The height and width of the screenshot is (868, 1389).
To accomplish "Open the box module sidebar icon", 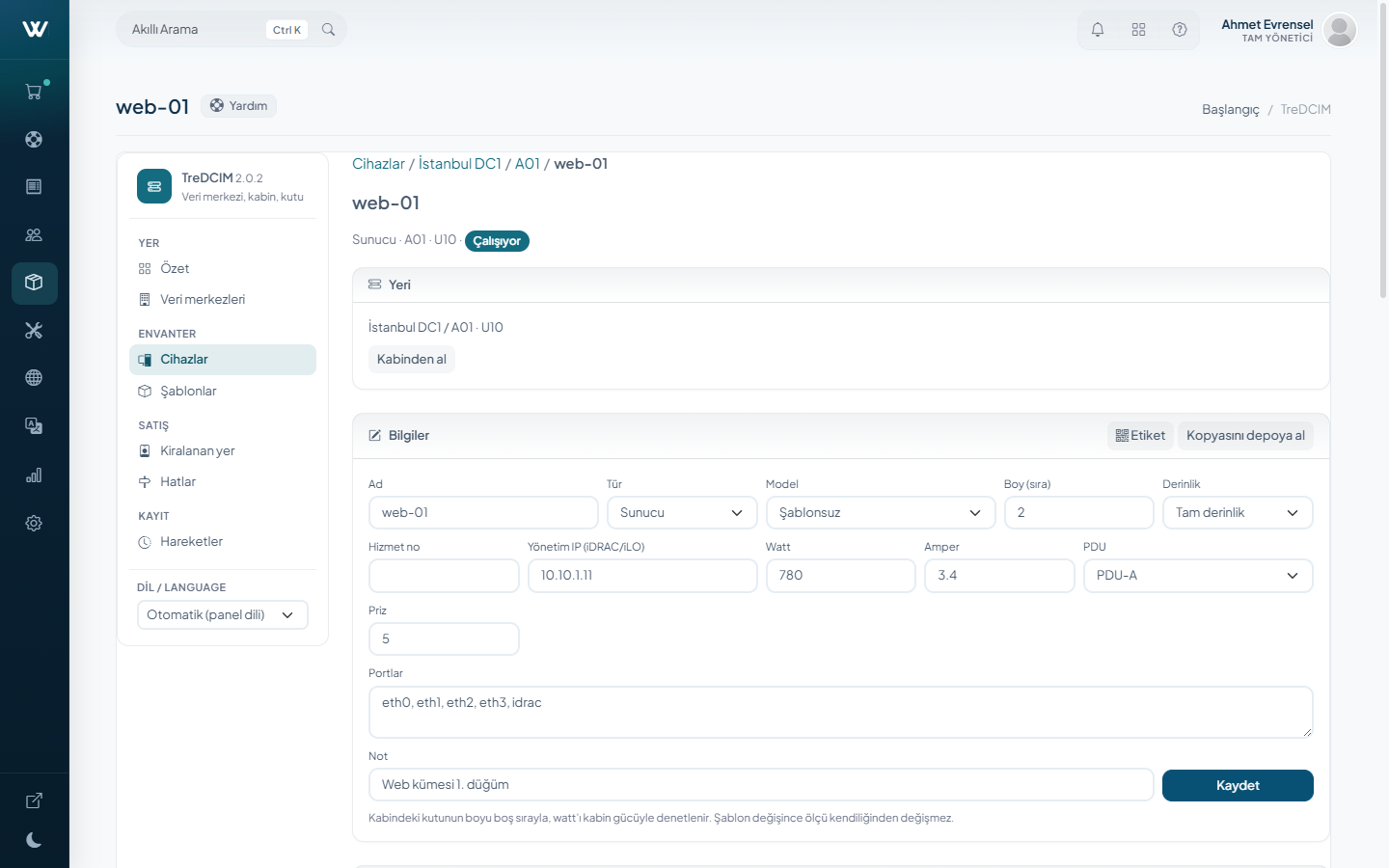I will pyautogui.click(x=34, y=283).
